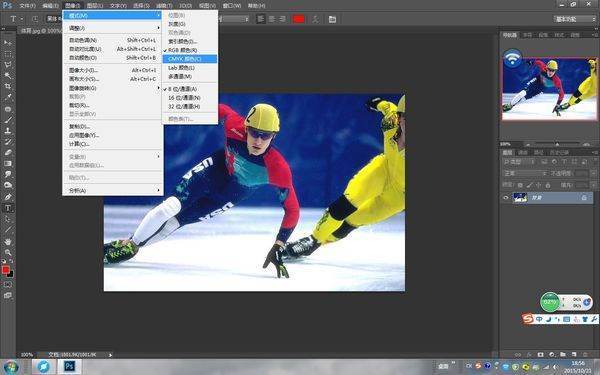Open the Layer menu
The height and width of the screenshot is (375, 600).
(x=95, y=6)
